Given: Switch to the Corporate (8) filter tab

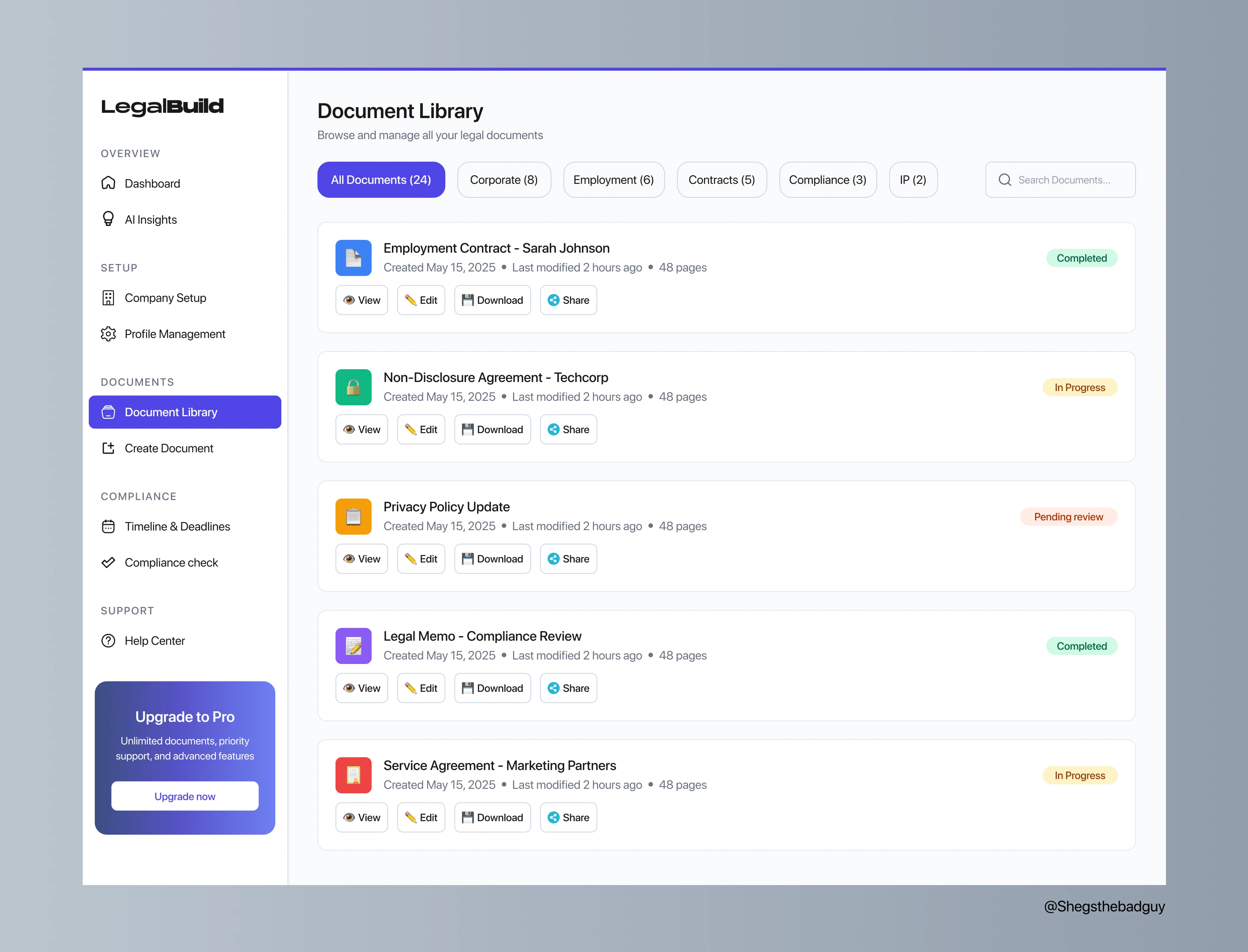Looking at the screenshot, I should coord(503,180).
